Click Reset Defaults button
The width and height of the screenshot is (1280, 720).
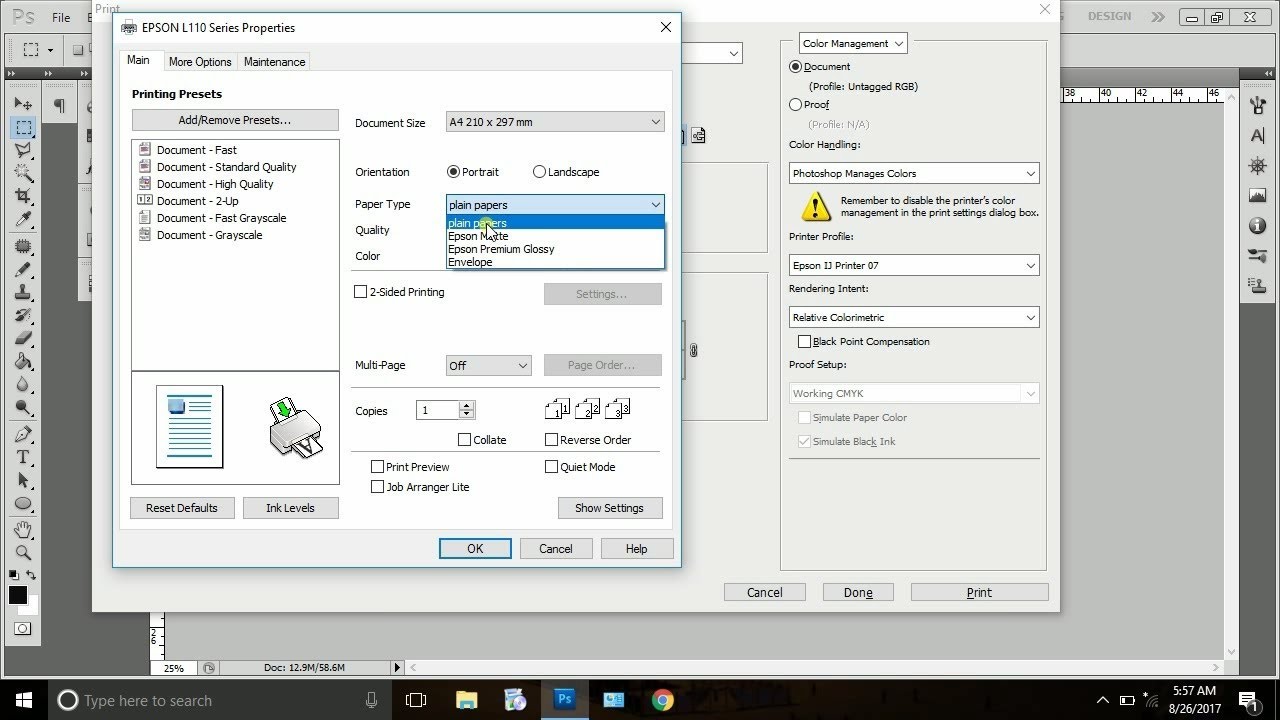pos(182,508)
